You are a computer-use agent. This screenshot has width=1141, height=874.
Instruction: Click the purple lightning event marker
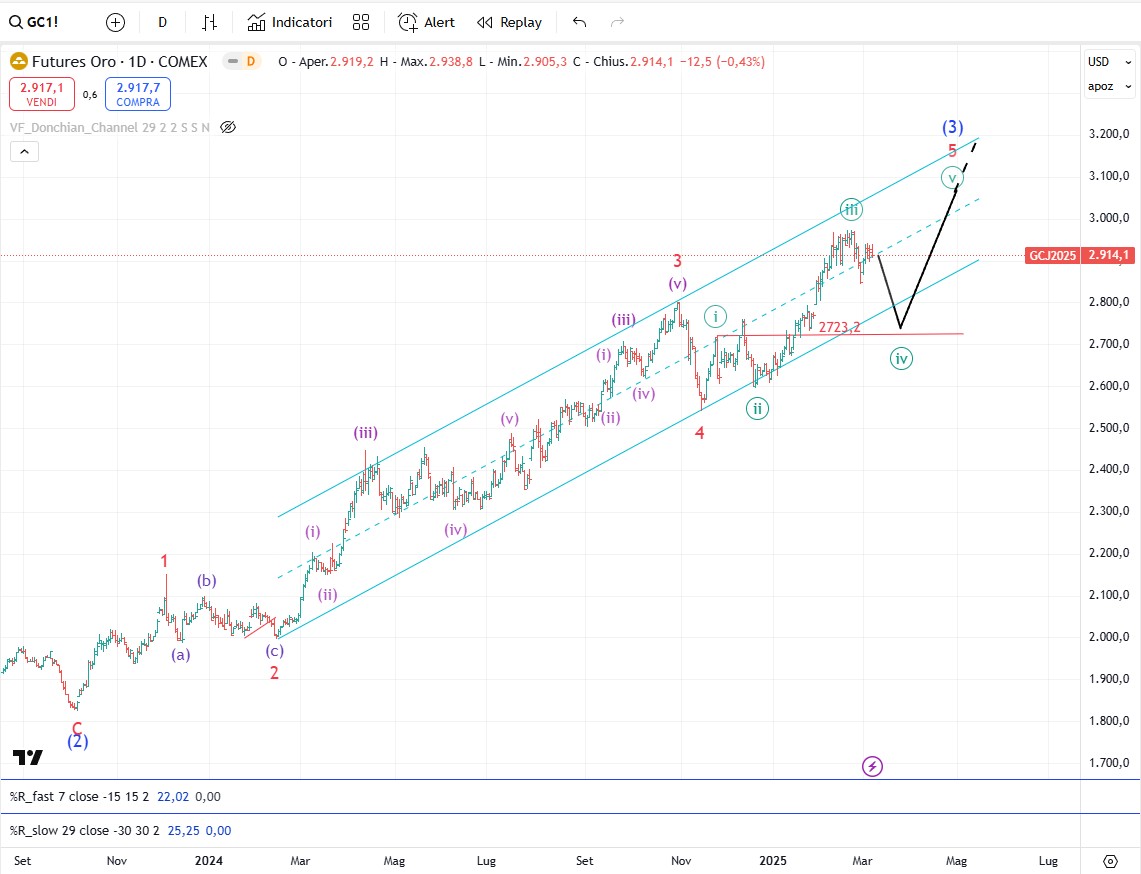tap(872, 767)
